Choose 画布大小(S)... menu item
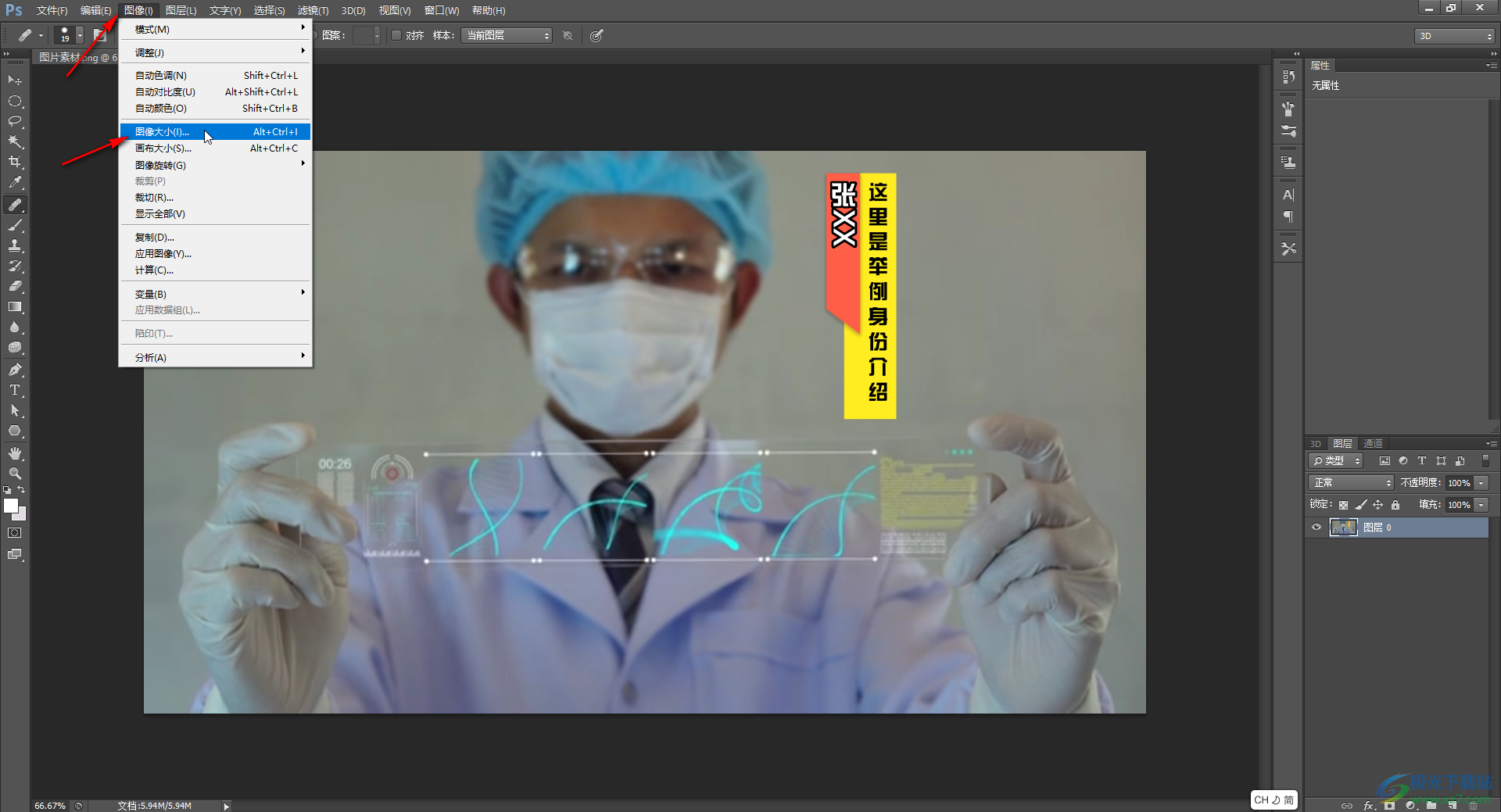Screen dimensions: 1501x812 [x=215, y=148]
